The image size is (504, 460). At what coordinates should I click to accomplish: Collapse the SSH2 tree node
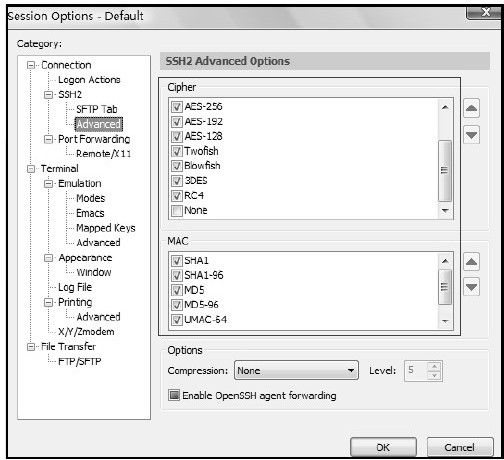coord(48,95)
